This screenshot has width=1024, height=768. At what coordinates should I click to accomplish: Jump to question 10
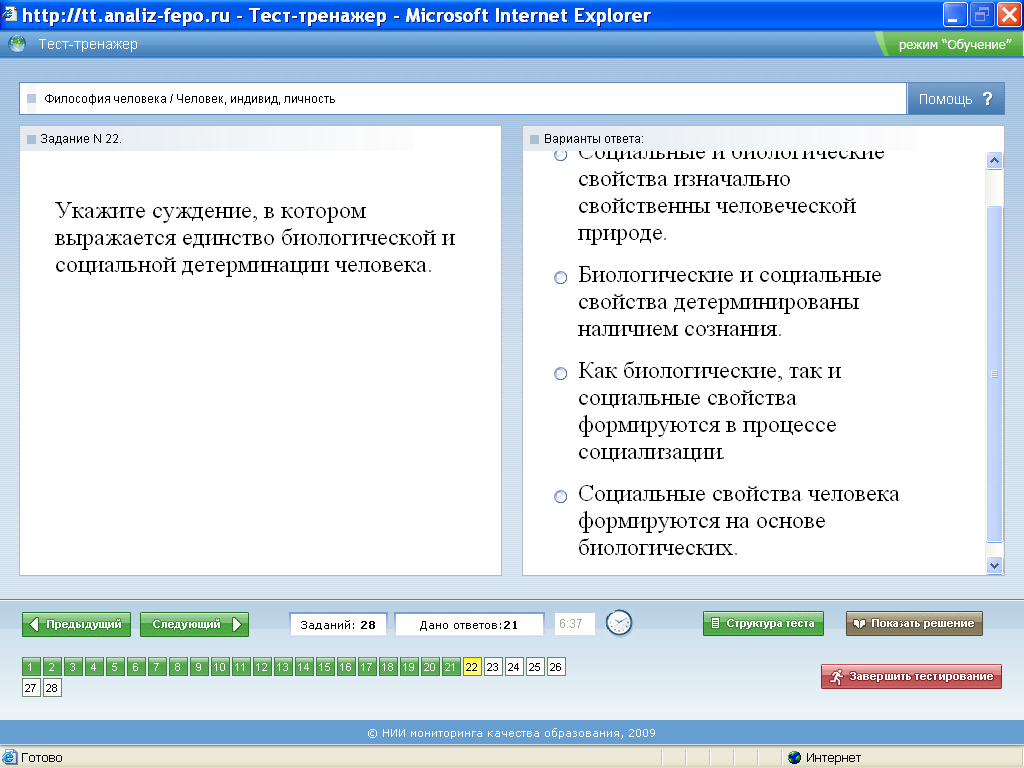pyautogui.click(x=219, y=667)
